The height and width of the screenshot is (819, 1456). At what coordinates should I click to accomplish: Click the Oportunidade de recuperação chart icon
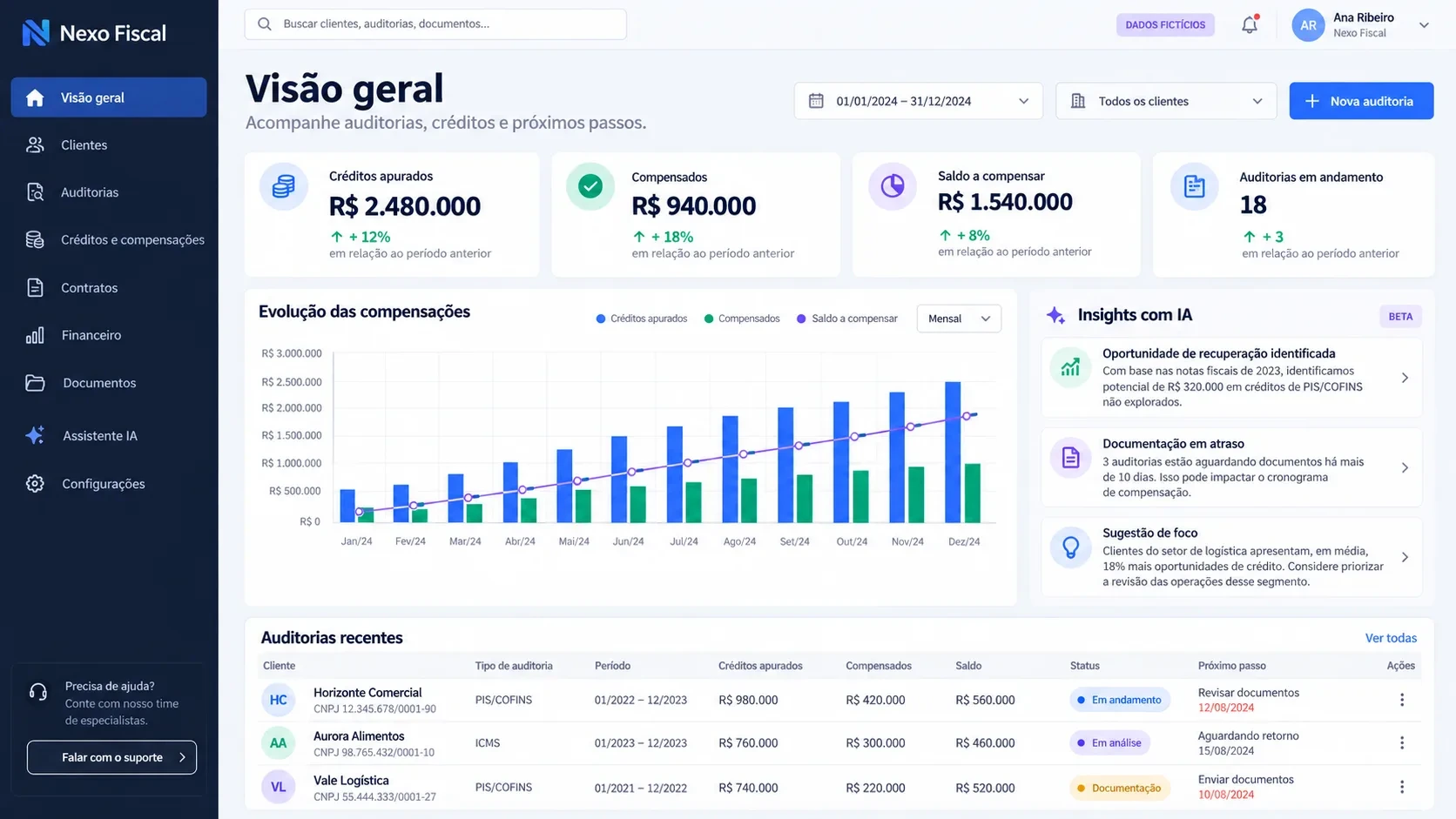pos(1070,367)
